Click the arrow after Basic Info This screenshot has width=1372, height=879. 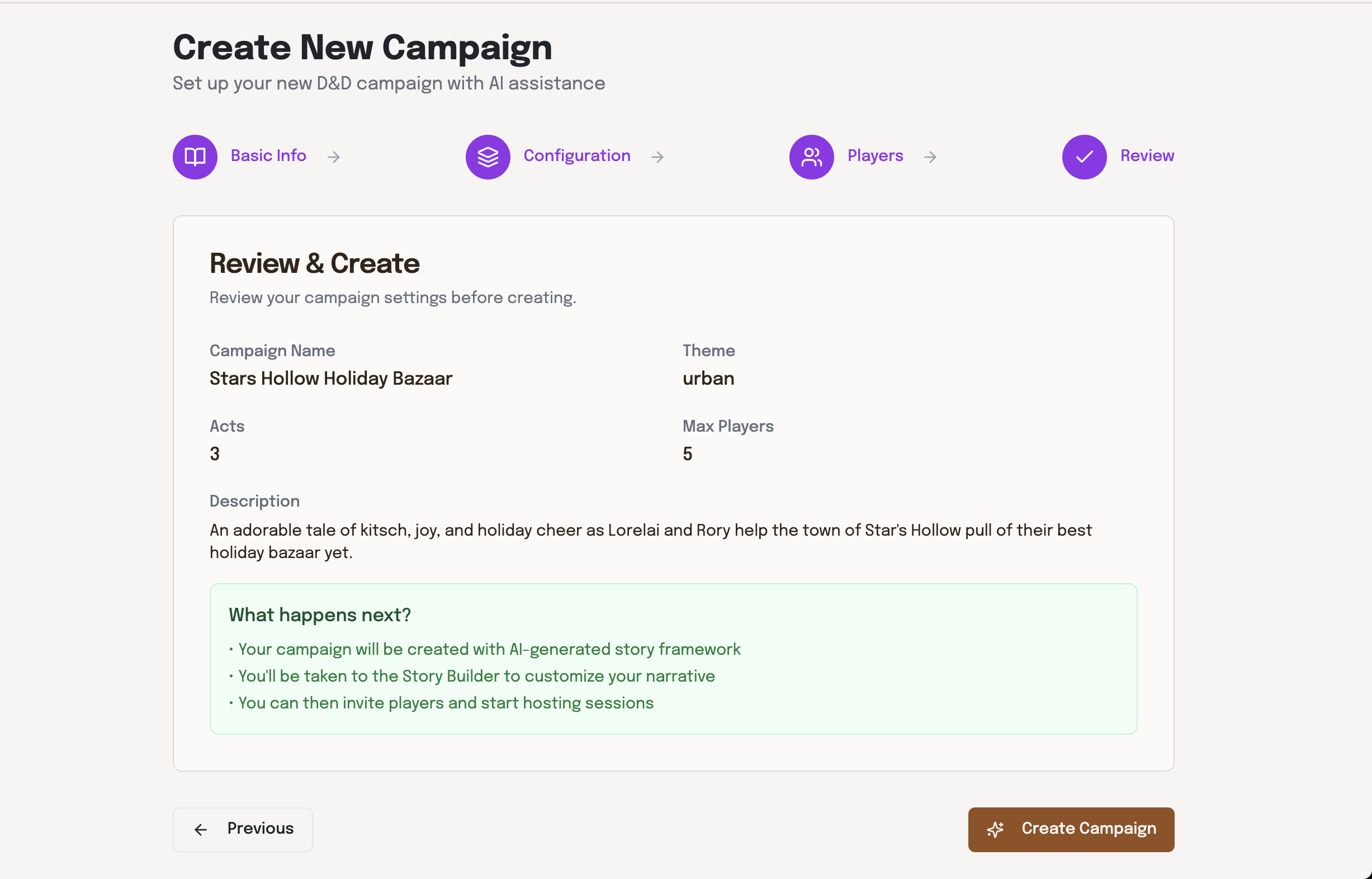pos(334,157)
